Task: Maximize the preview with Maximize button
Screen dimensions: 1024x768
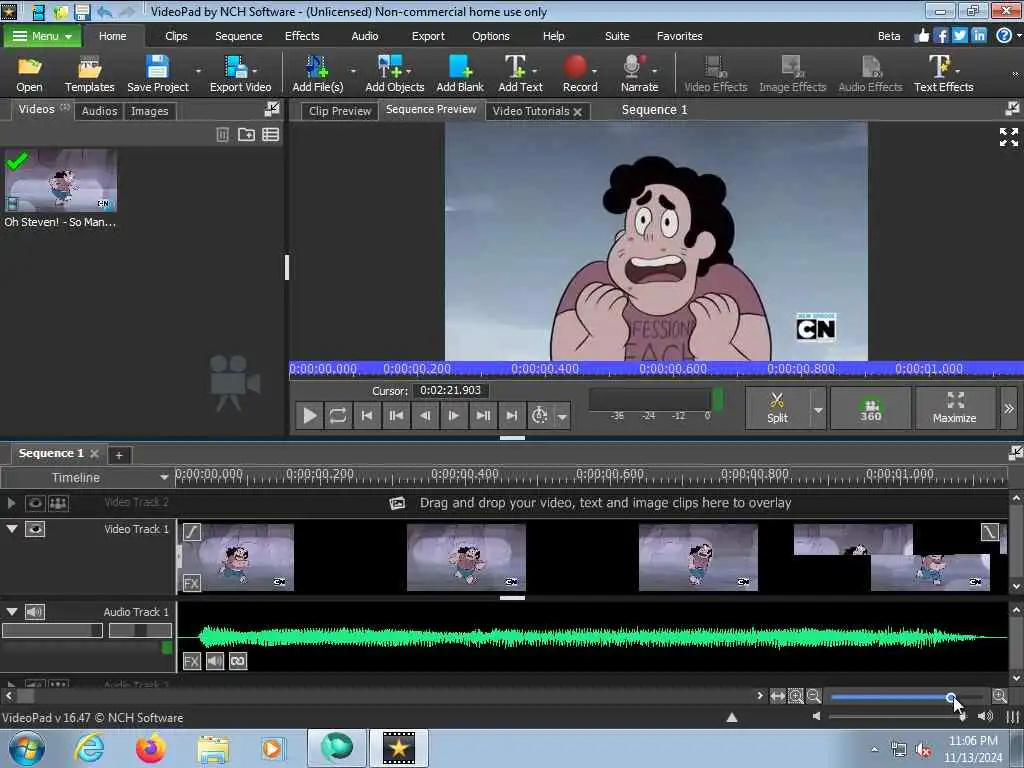Action: (954, 408)
